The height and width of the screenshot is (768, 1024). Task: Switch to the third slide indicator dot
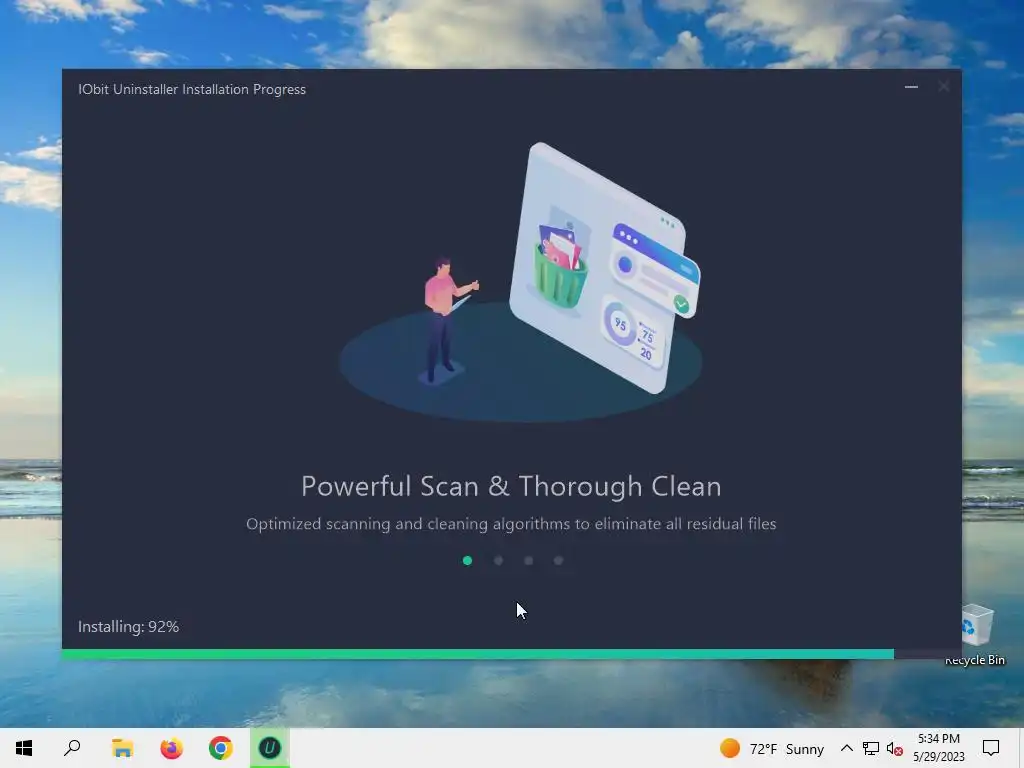[x=528, y=560]
